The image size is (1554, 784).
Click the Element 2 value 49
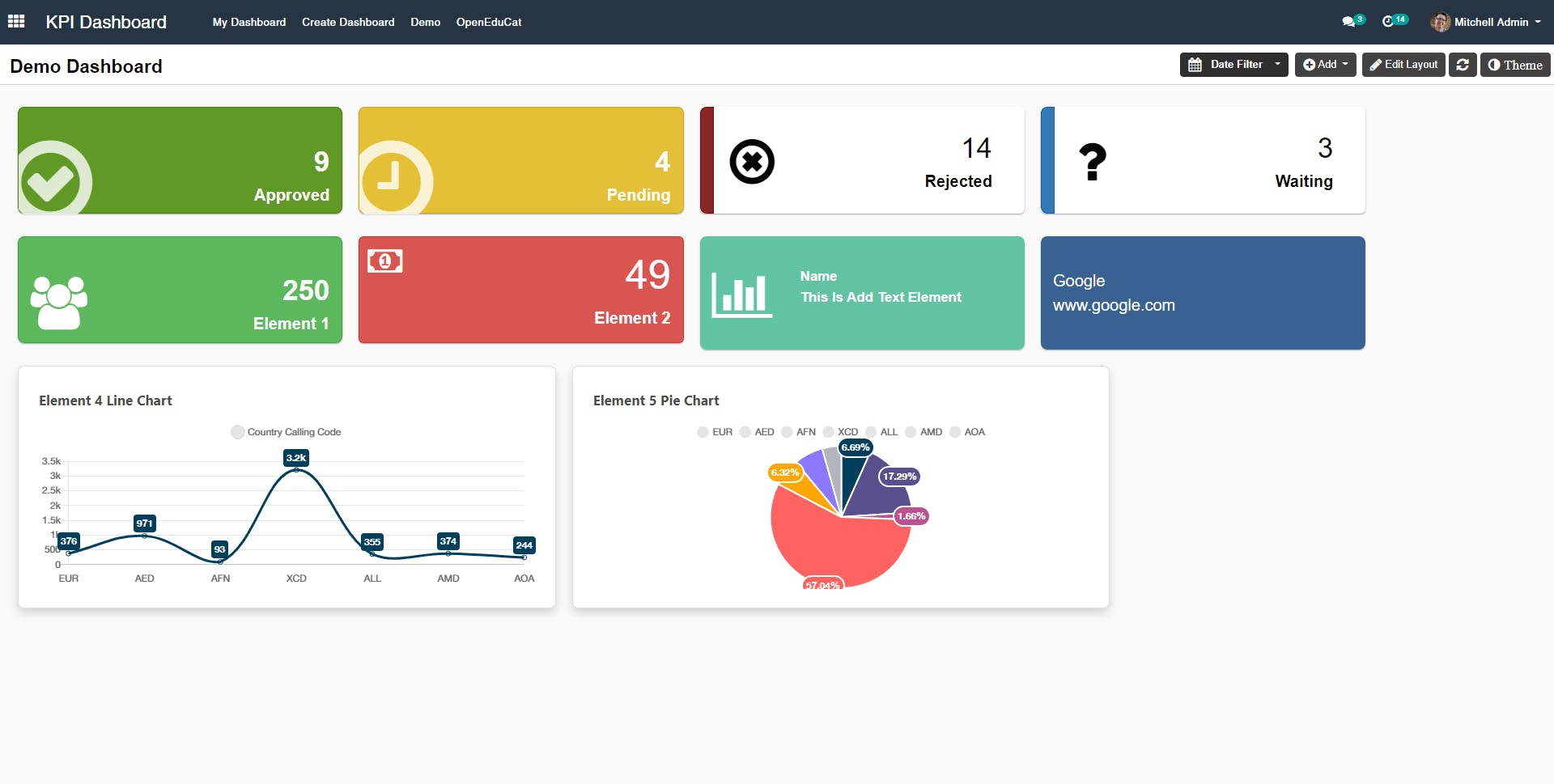(x=647, y=275)
